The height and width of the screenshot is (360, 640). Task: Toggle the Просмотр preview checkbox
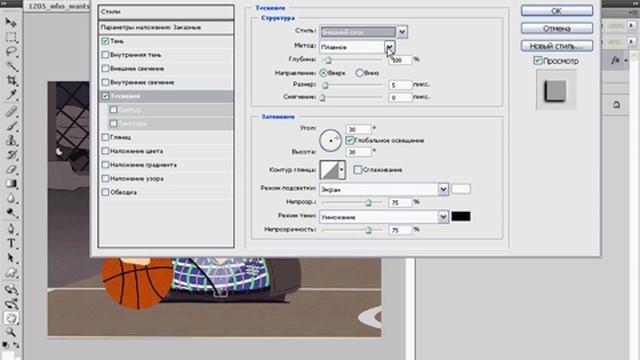click(538, 61)
